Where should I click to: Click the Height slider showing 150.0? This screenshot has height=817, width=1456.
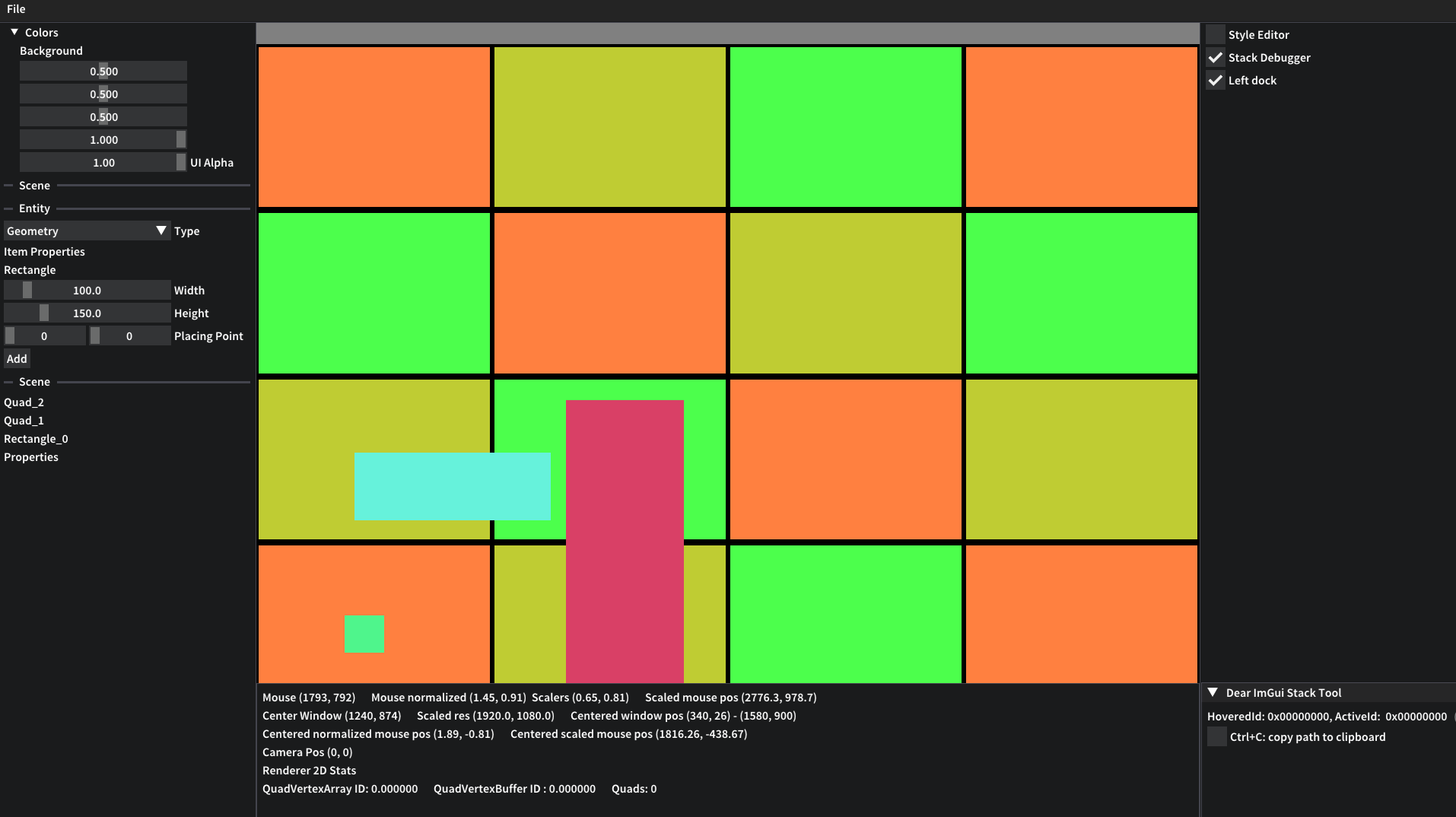87,313
